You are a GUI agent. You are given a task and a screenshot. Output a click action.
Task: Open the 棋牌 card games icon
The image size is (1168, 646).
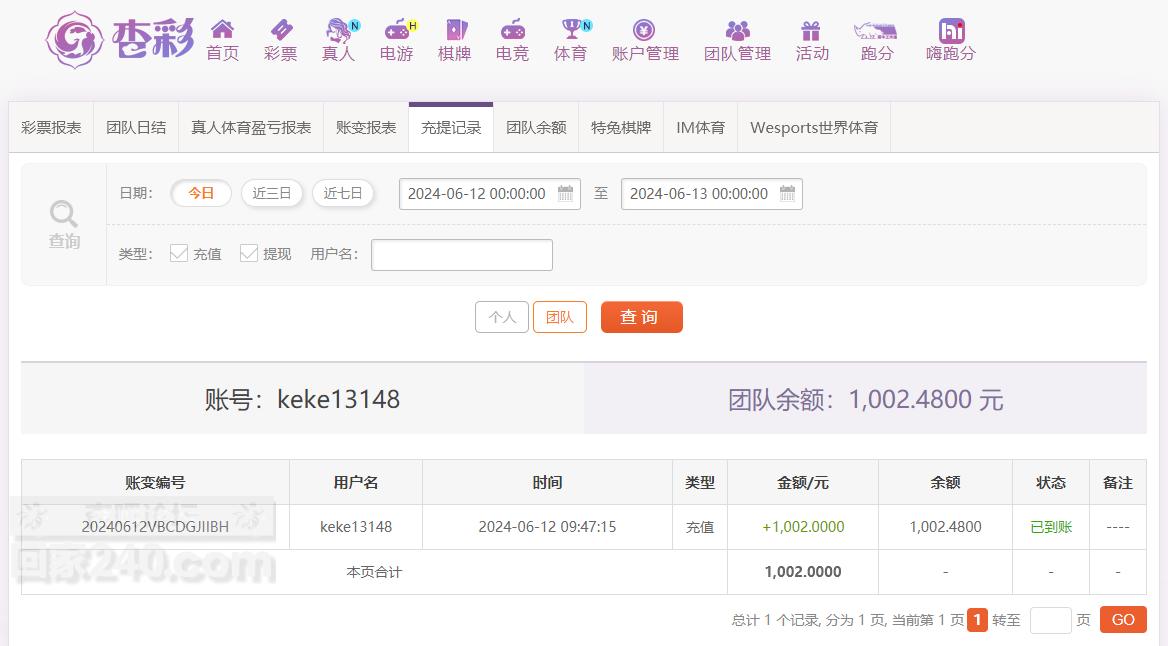(x=455, y=30)
